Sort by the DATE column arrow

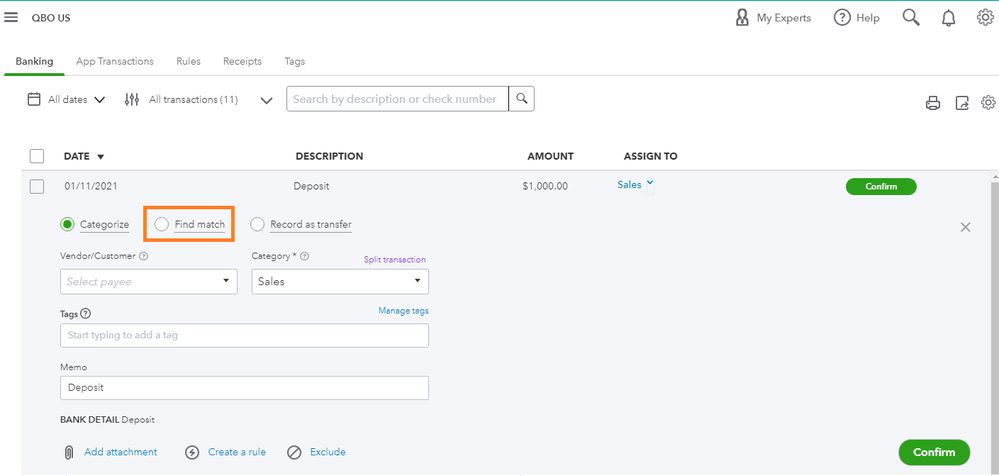[x=101, y=157]
